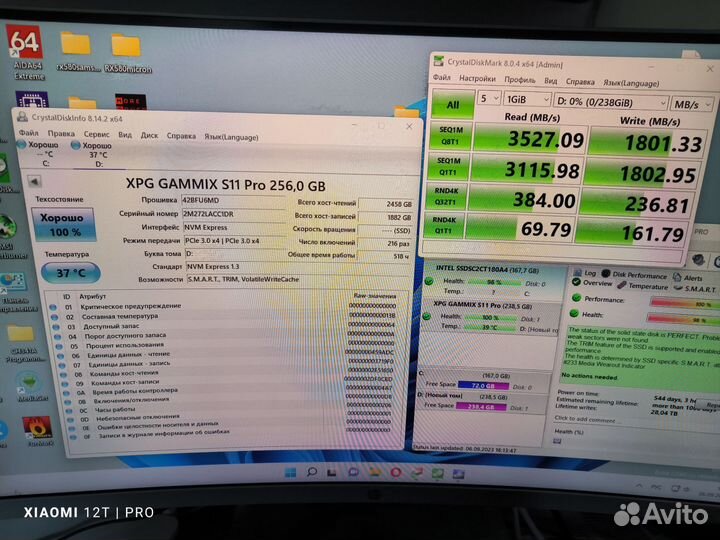This screenshot has height=540, width=720.
Task: Open Файл menu in CrystalDiskMark
Action: coord(441,77)
